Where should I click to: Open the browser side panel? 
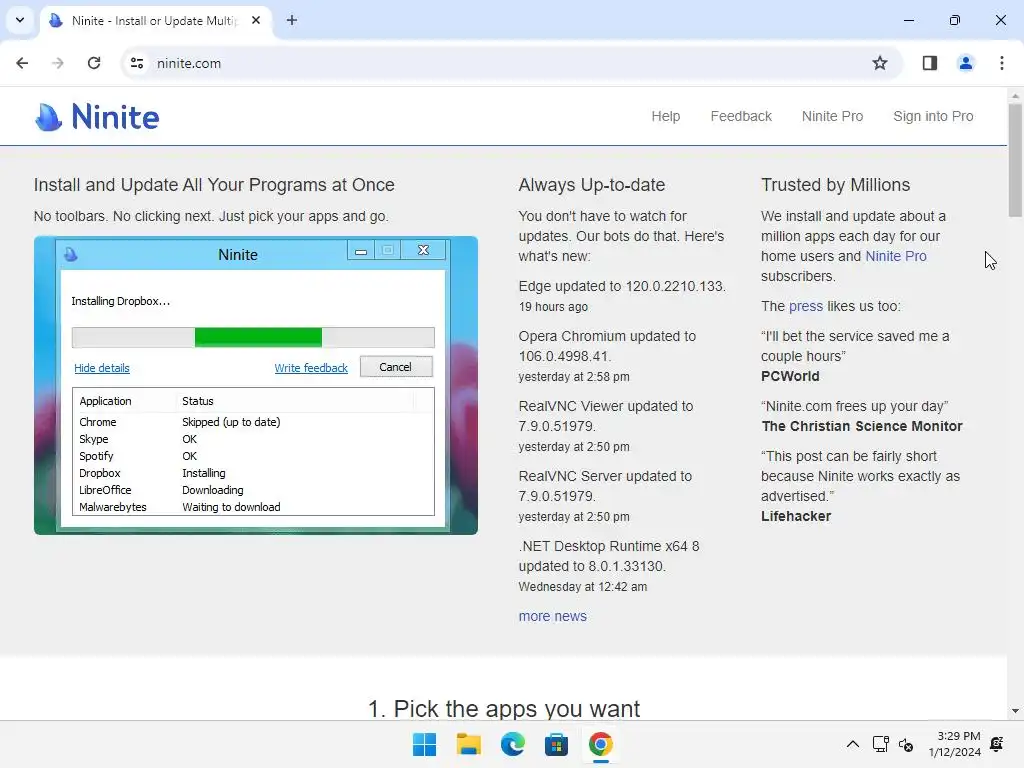point(929,63)
